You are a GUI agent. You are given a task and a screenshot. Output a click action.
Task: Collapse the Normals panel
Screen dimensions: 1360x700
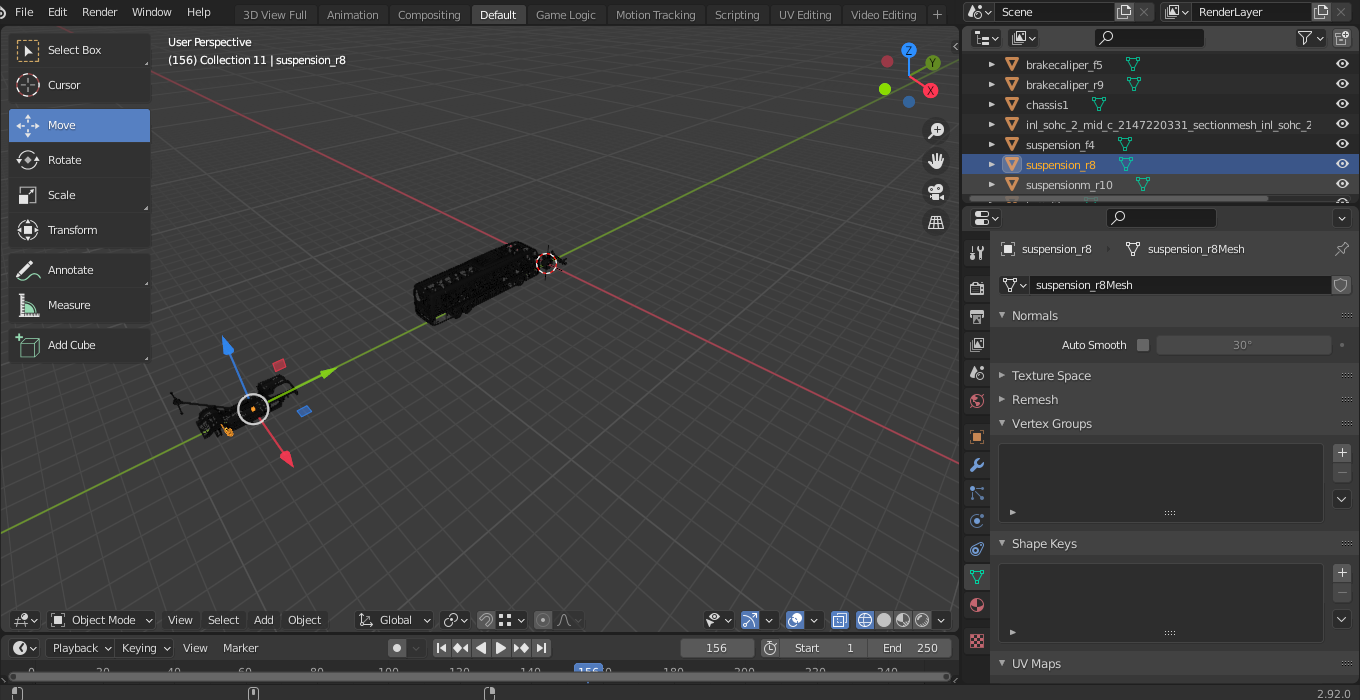[x=1003, y=315]
